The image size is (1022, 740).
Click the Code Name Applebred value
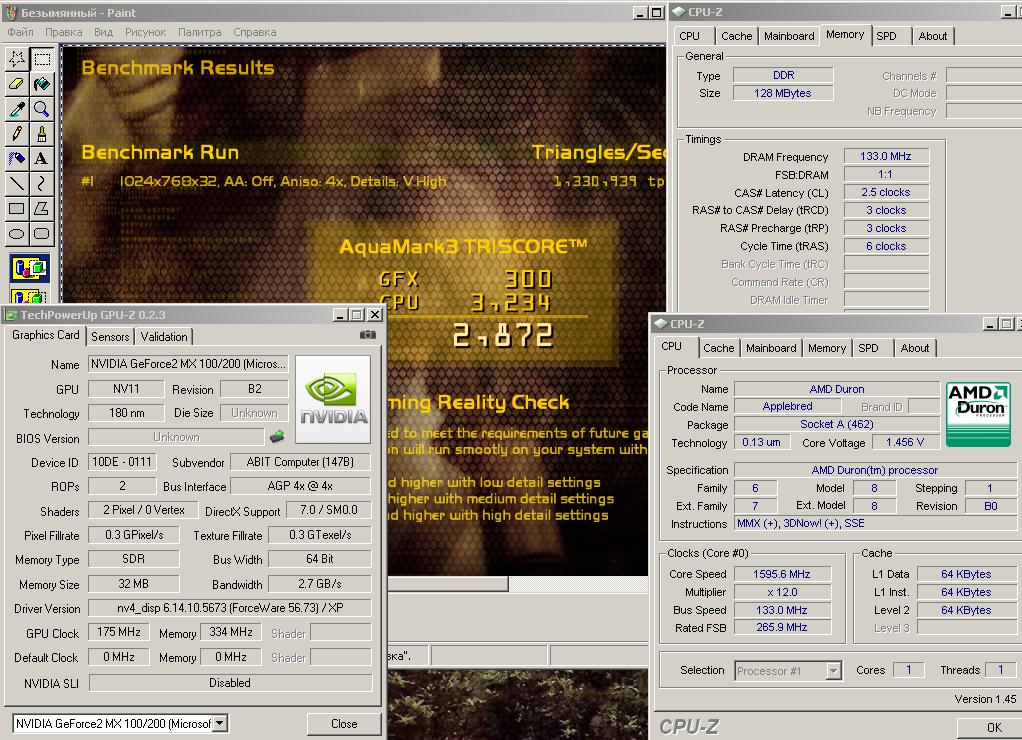787,406
